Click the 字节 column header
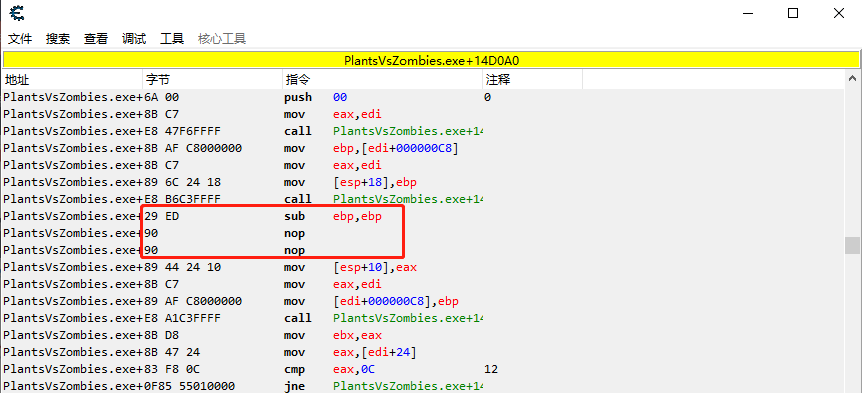 coord(212,80)
